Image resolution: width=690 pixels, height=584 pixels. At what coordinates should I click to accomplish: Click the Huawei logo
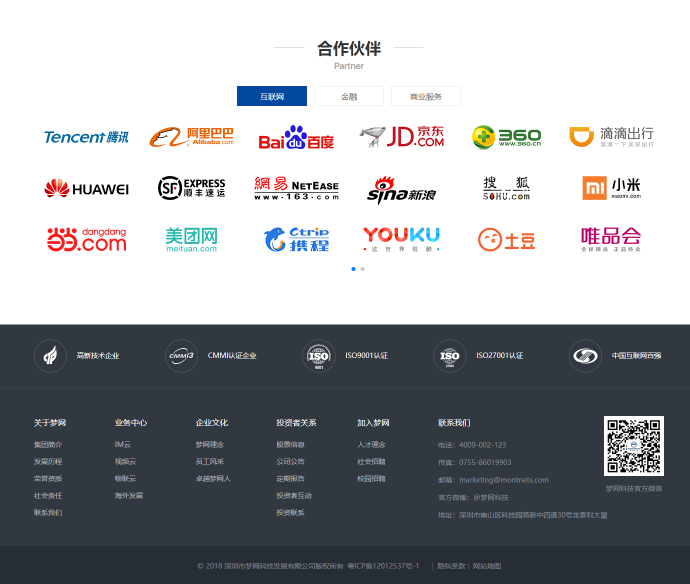click(x=86, y=188)
